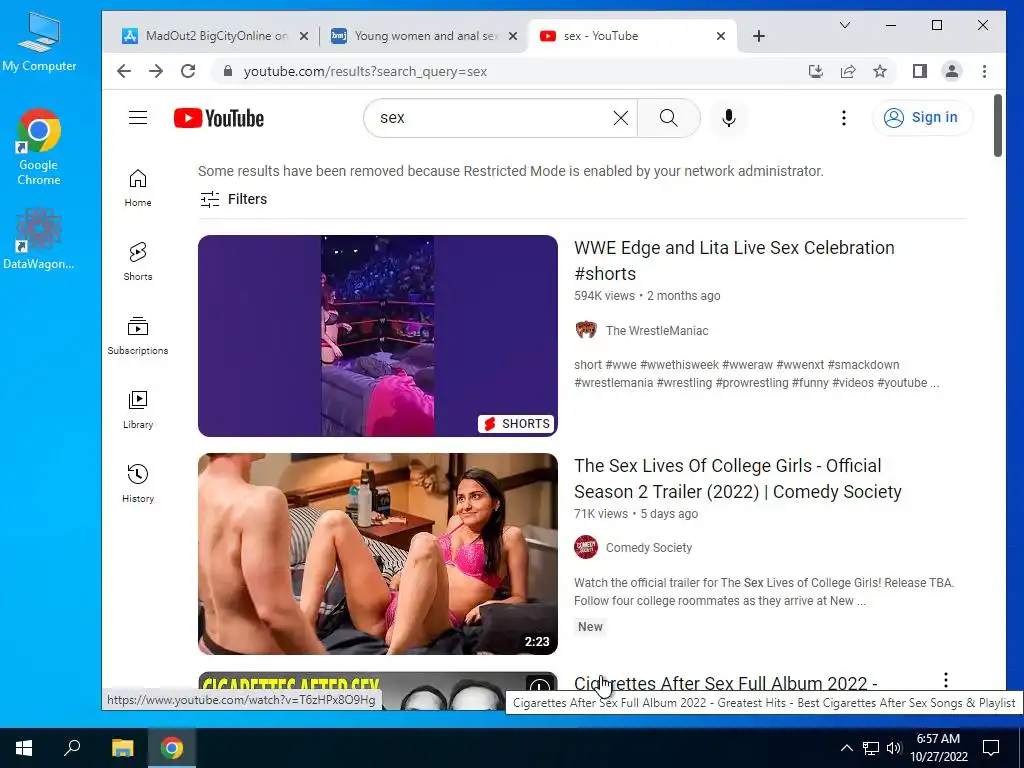Click the page vertical scrollbar thumb

[997, 126]
